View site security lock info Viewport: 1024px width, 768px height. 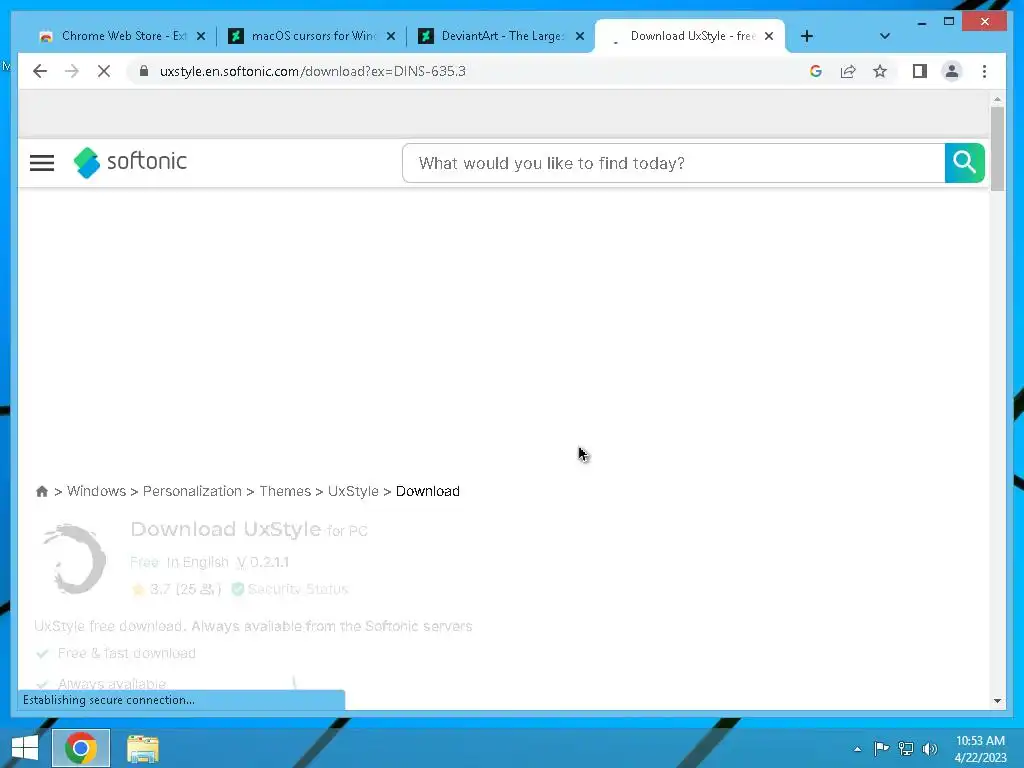pyautogui.click(x=144, y=71)
